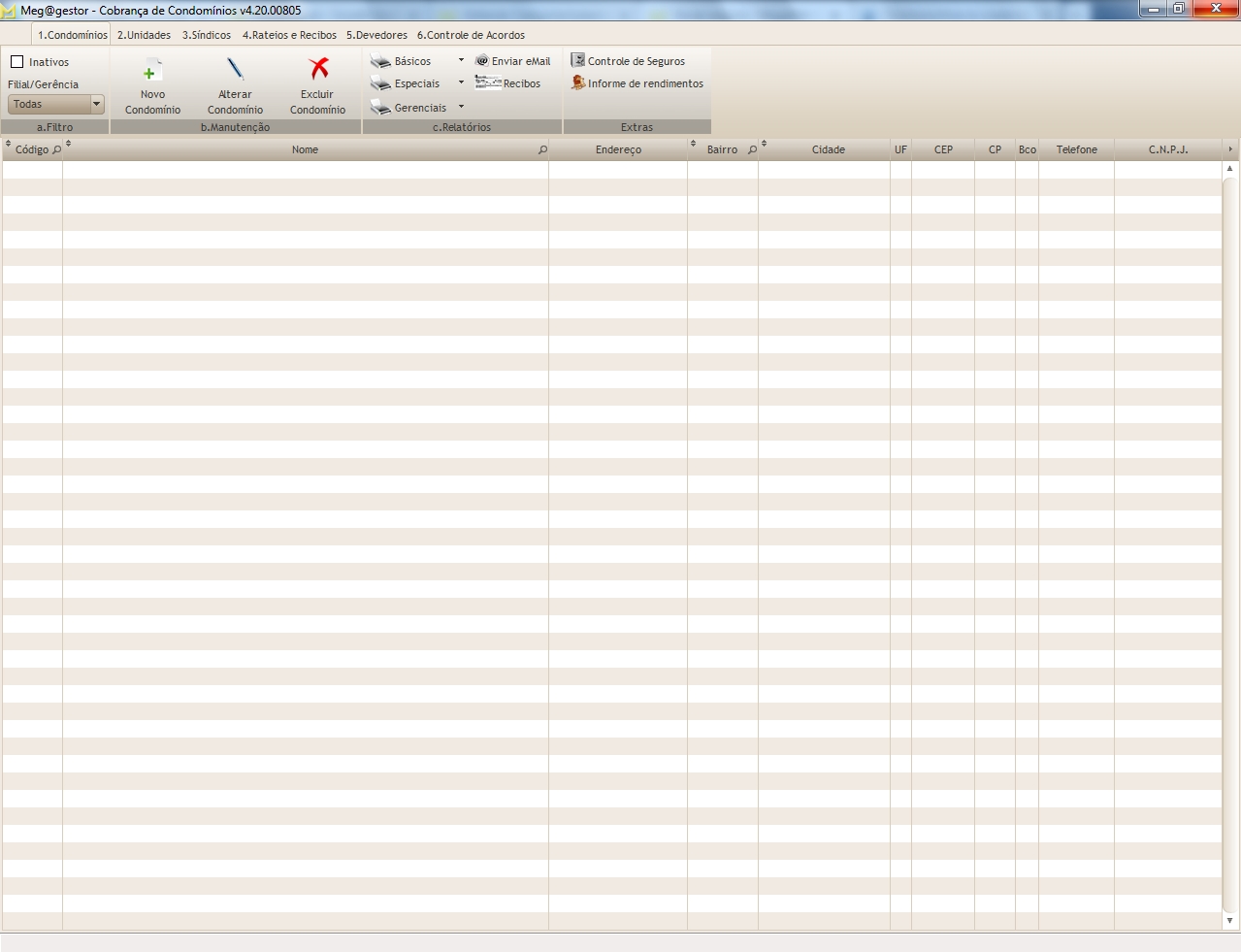Screen dimensions: 1241x952
Task: Sort by the Cidade column header
Action: pyautogui.click(x=828, y=149)
